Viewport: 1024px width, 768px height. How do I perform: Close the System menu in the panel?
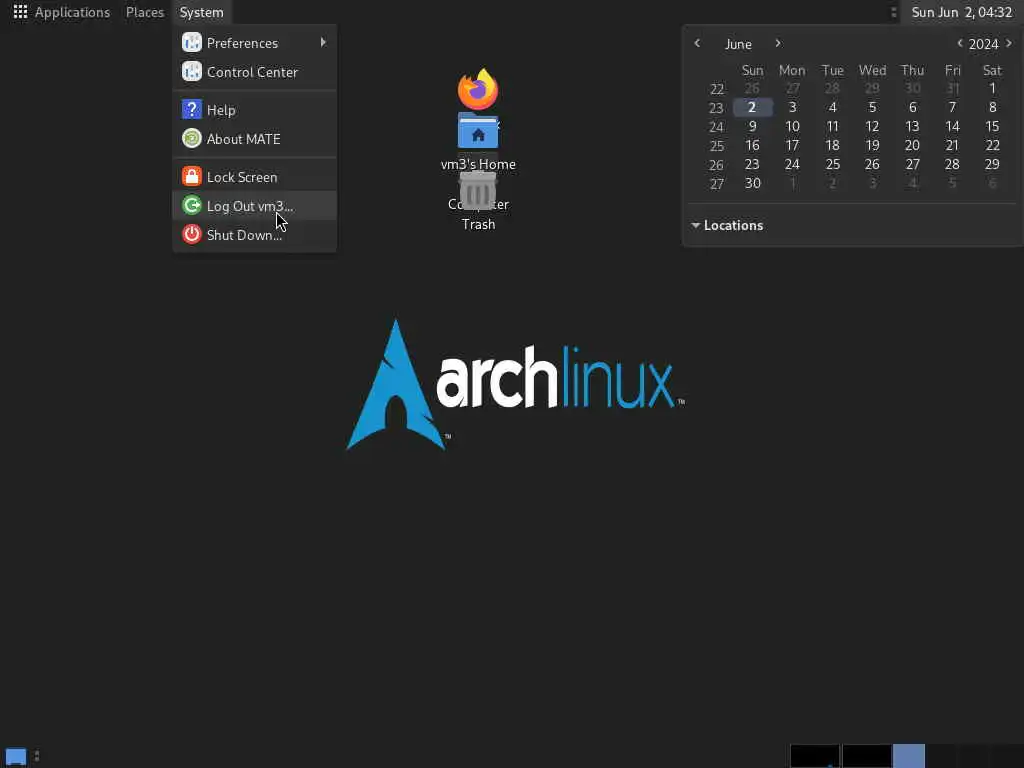[201, 12]
